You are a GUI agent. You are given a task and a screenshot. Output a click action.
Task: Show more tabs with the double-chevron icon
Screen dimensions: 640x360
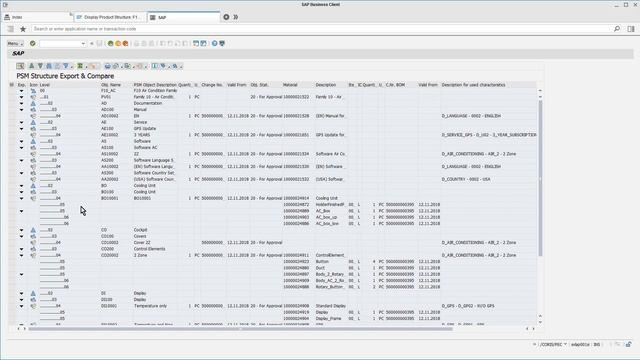236,17
